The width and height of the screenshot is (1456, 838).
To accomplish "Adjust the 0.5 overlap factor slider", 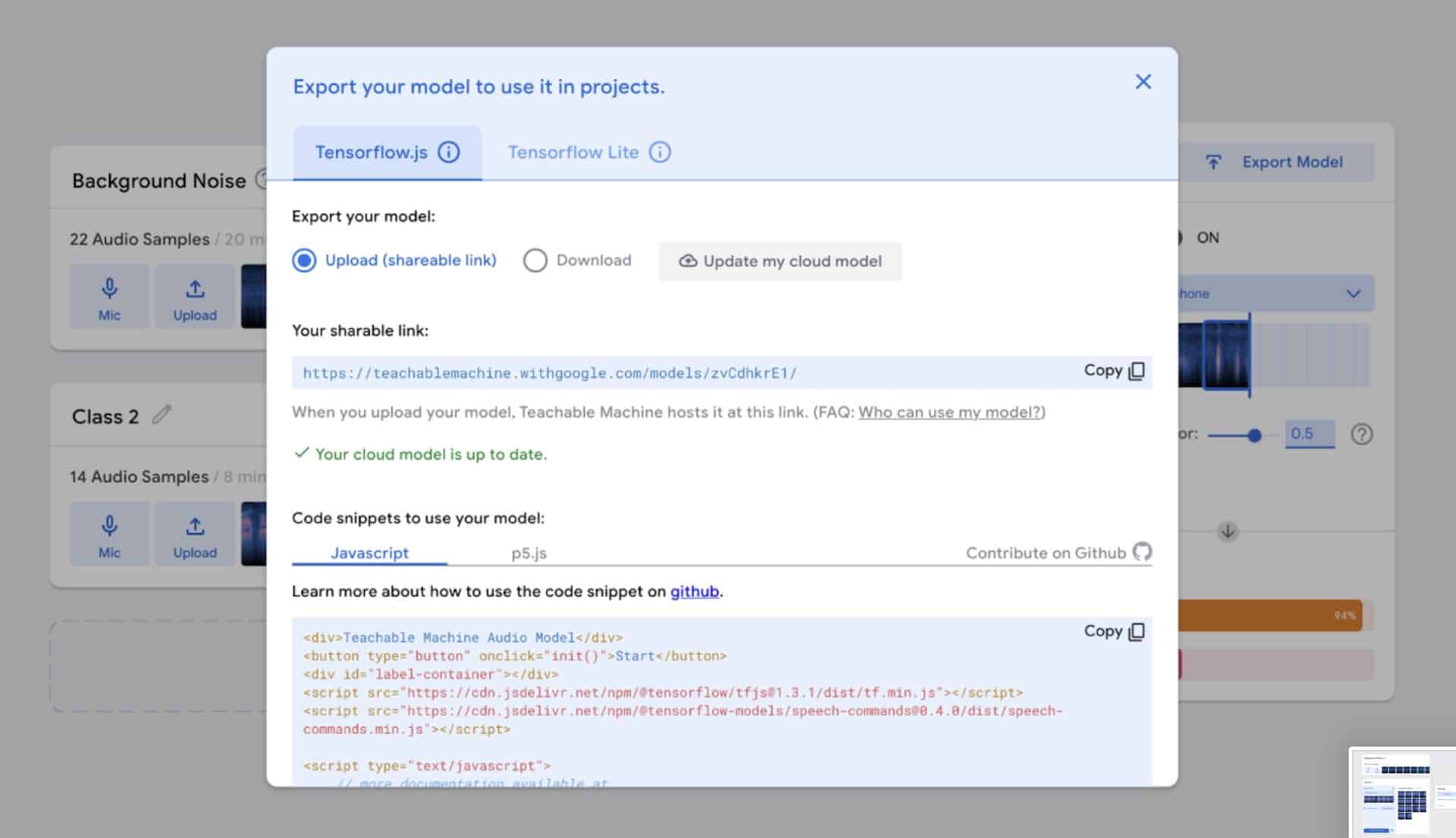I will pyautogui.click(x=1255, y=435).
